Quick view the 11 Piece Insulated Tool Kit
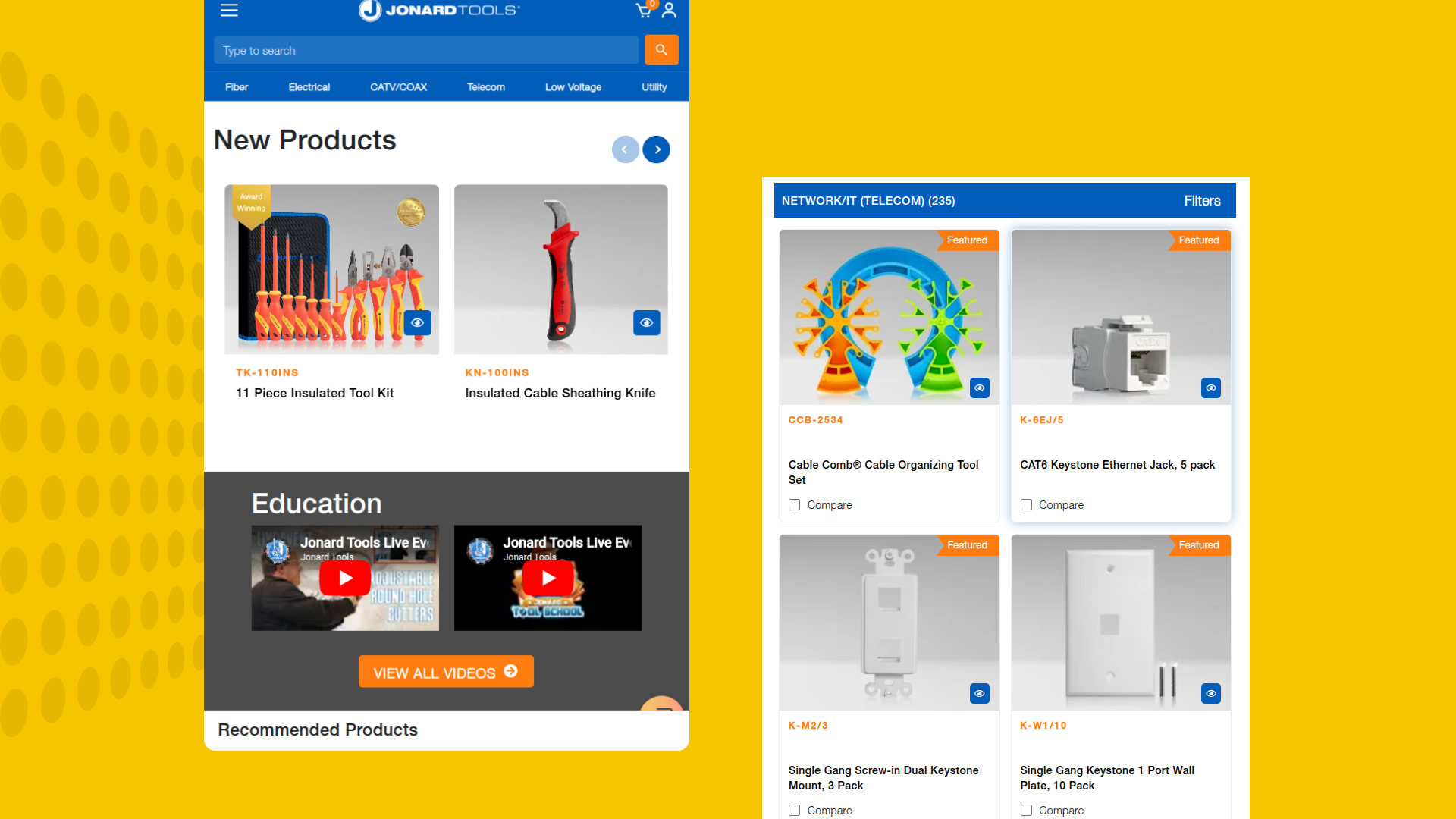 [x=417, y=323]
